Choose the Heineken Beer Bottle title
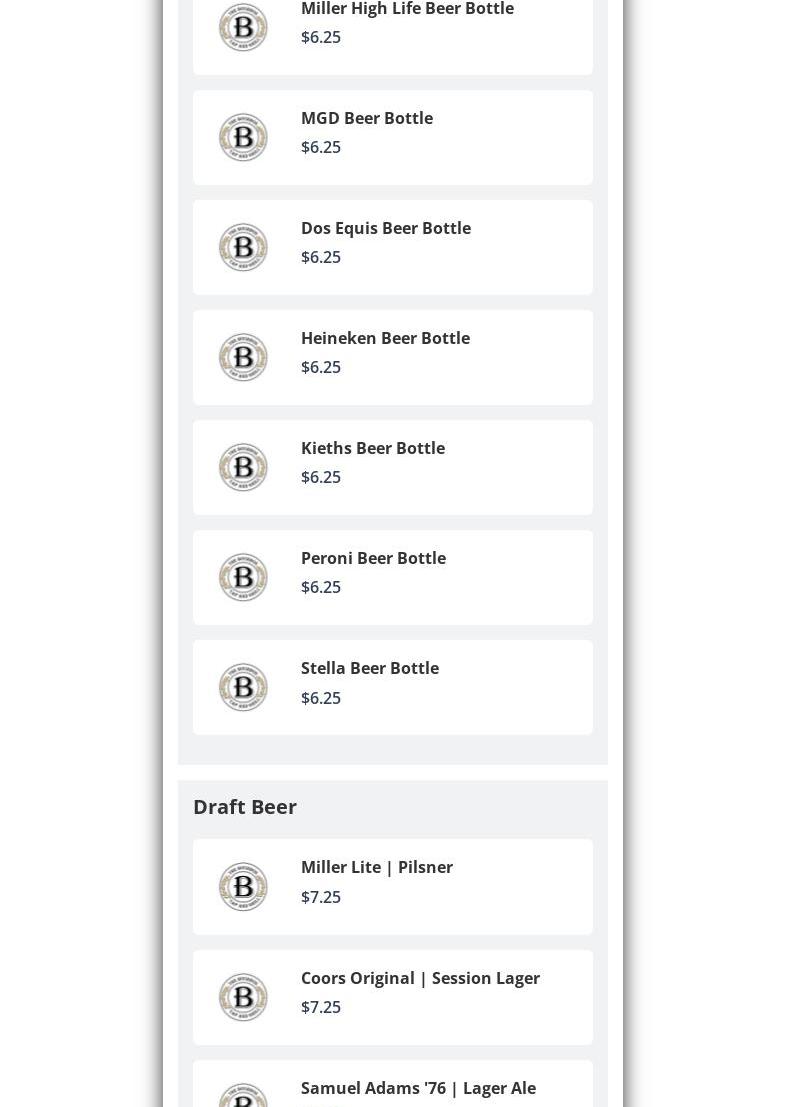The width and height of the screenshot is (785, 1107). (x=385, y=338)
